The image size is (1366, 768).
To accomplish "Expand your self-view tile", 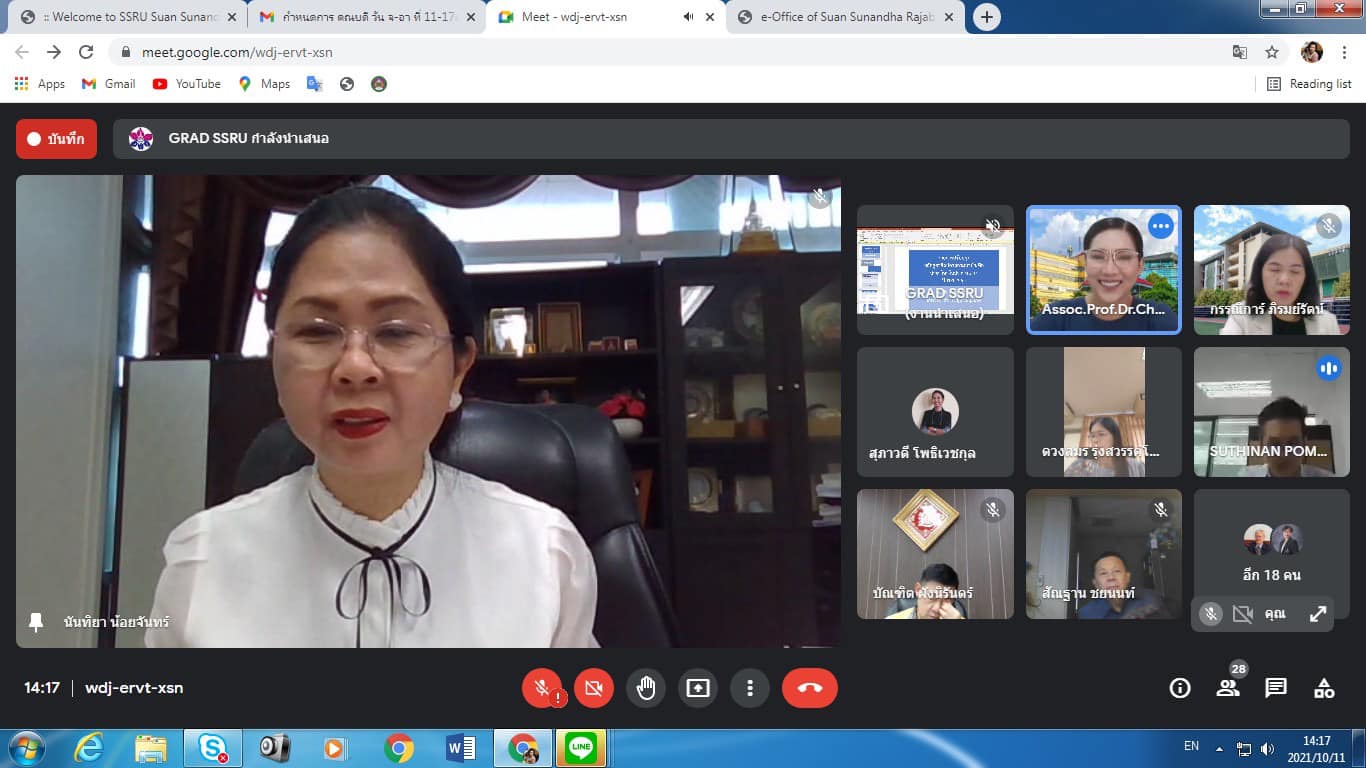I will (x=1318, y=614).
